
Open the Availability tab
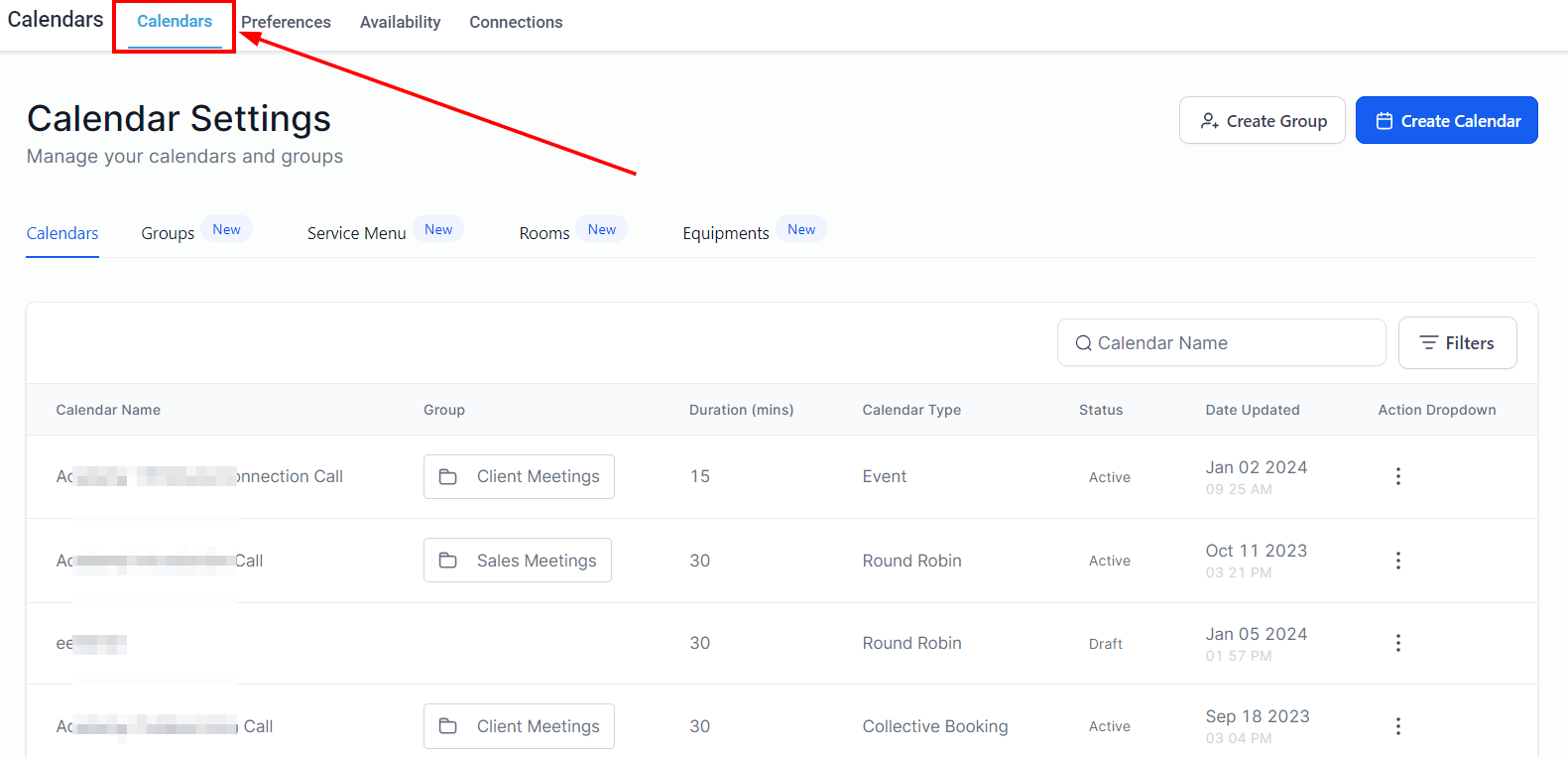[400, 22]
